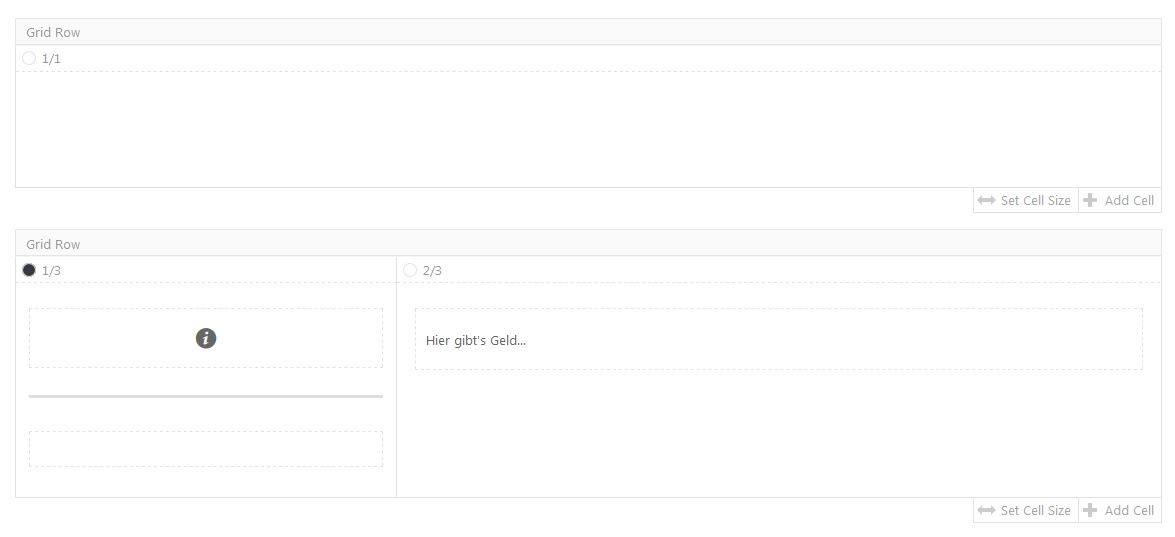The height and width of the screenshot is (537, 1175).
Task: Click the empty area below the text block in the 2/3 cell
Action: click(778, 434)
